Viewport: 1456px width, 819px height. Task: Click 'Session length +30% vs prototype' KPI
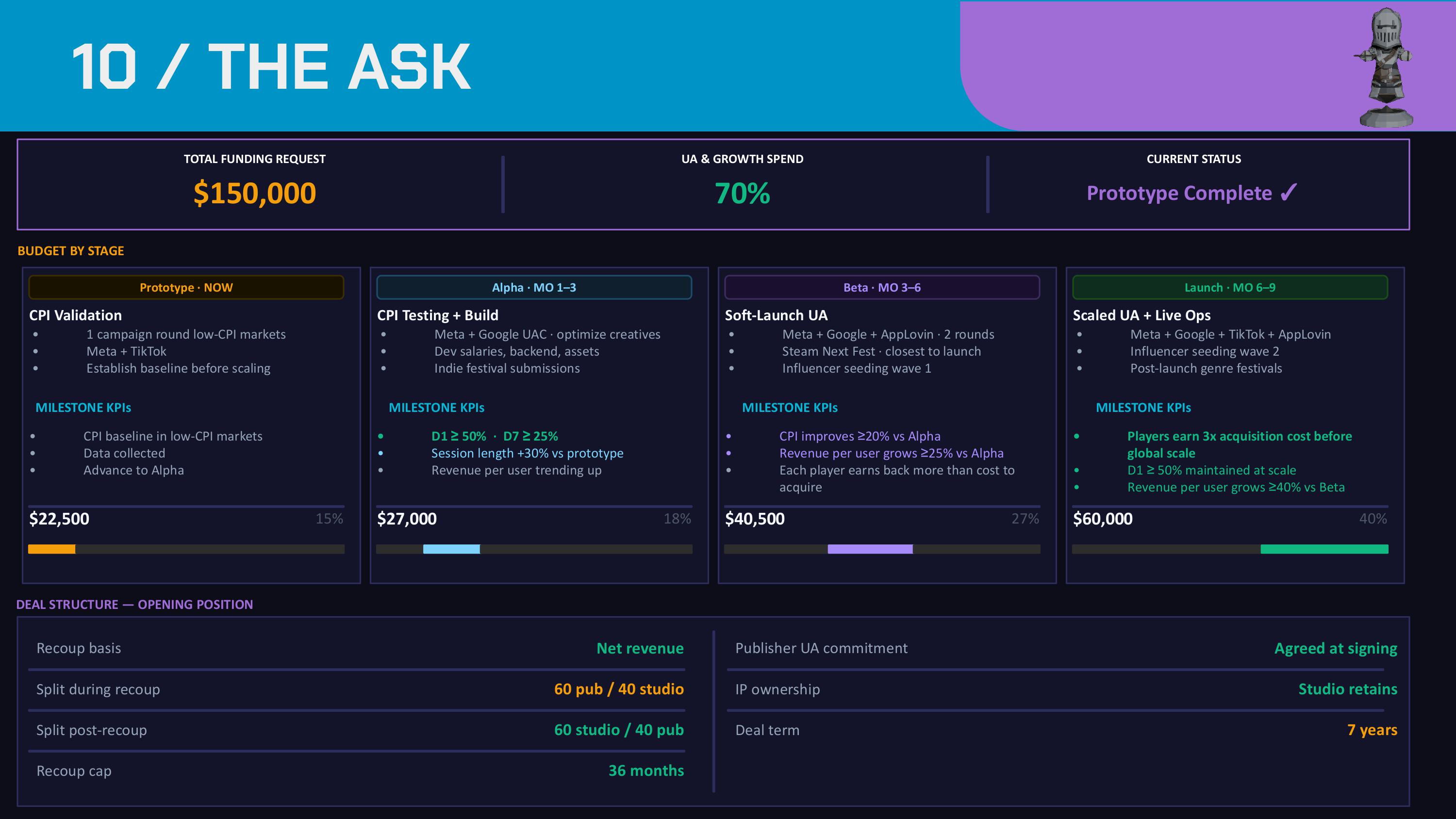point(528,453)
